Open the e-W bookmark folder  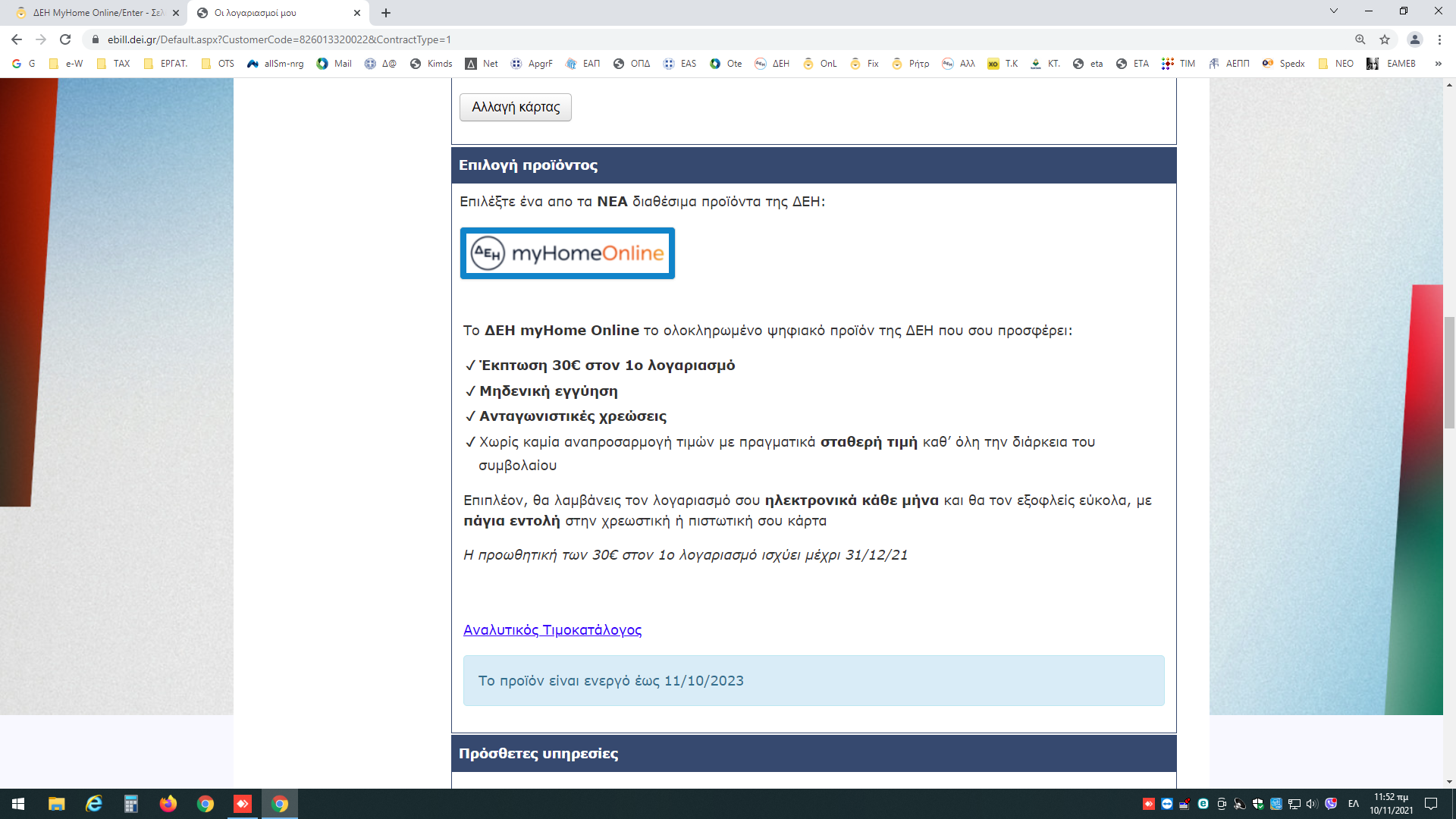(66, 64)
